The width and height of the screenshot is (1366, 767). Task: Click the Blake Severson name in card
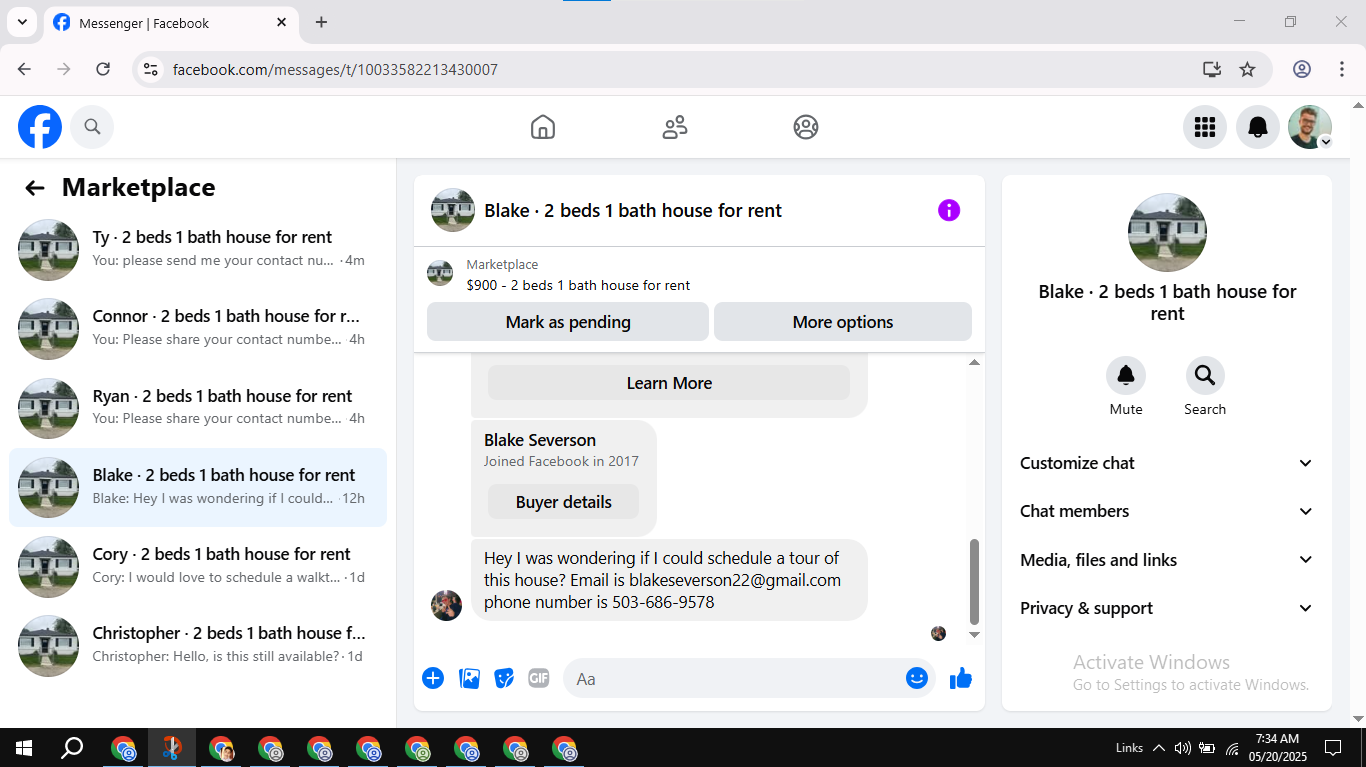(540, 440)
